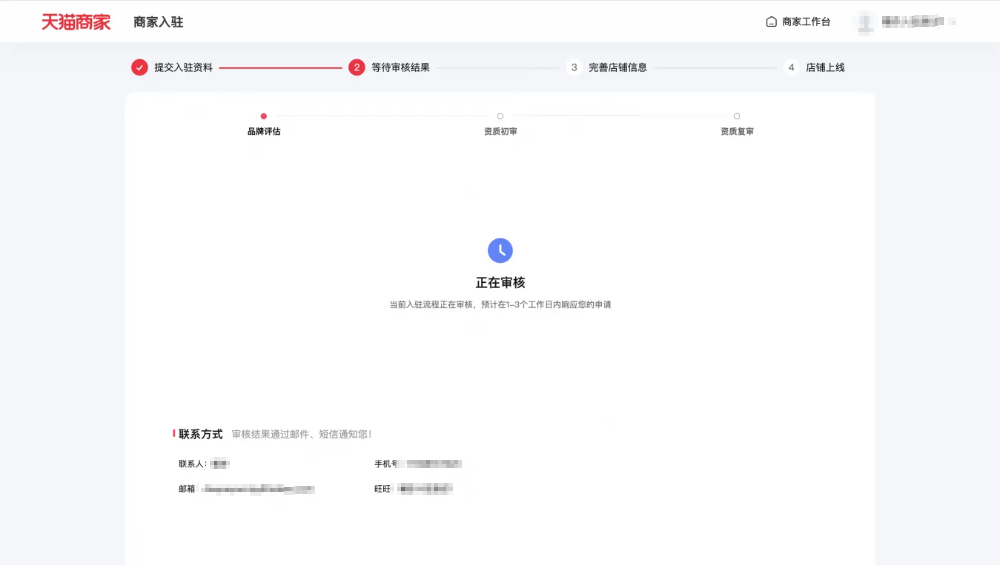1000x565 pixels.
Task: Select the 完善店铺信息 step label
Action: 617,67
